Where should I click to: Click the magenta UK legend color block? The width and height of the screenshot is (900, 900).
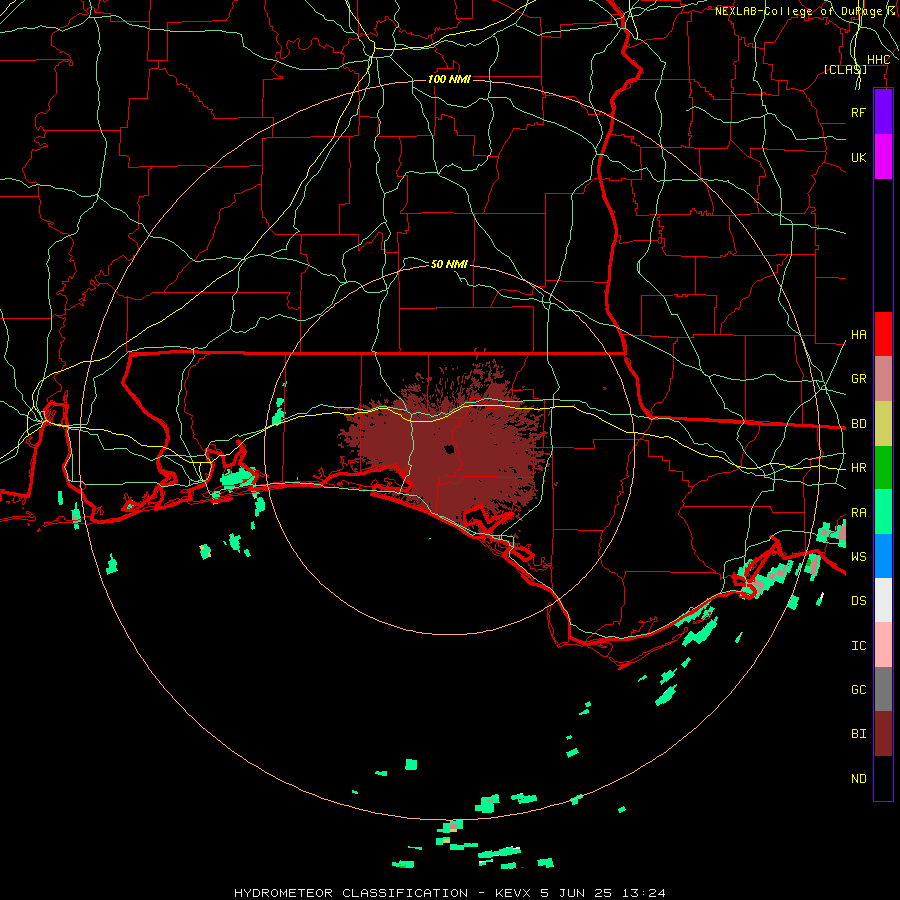click(x=883, y=157)
